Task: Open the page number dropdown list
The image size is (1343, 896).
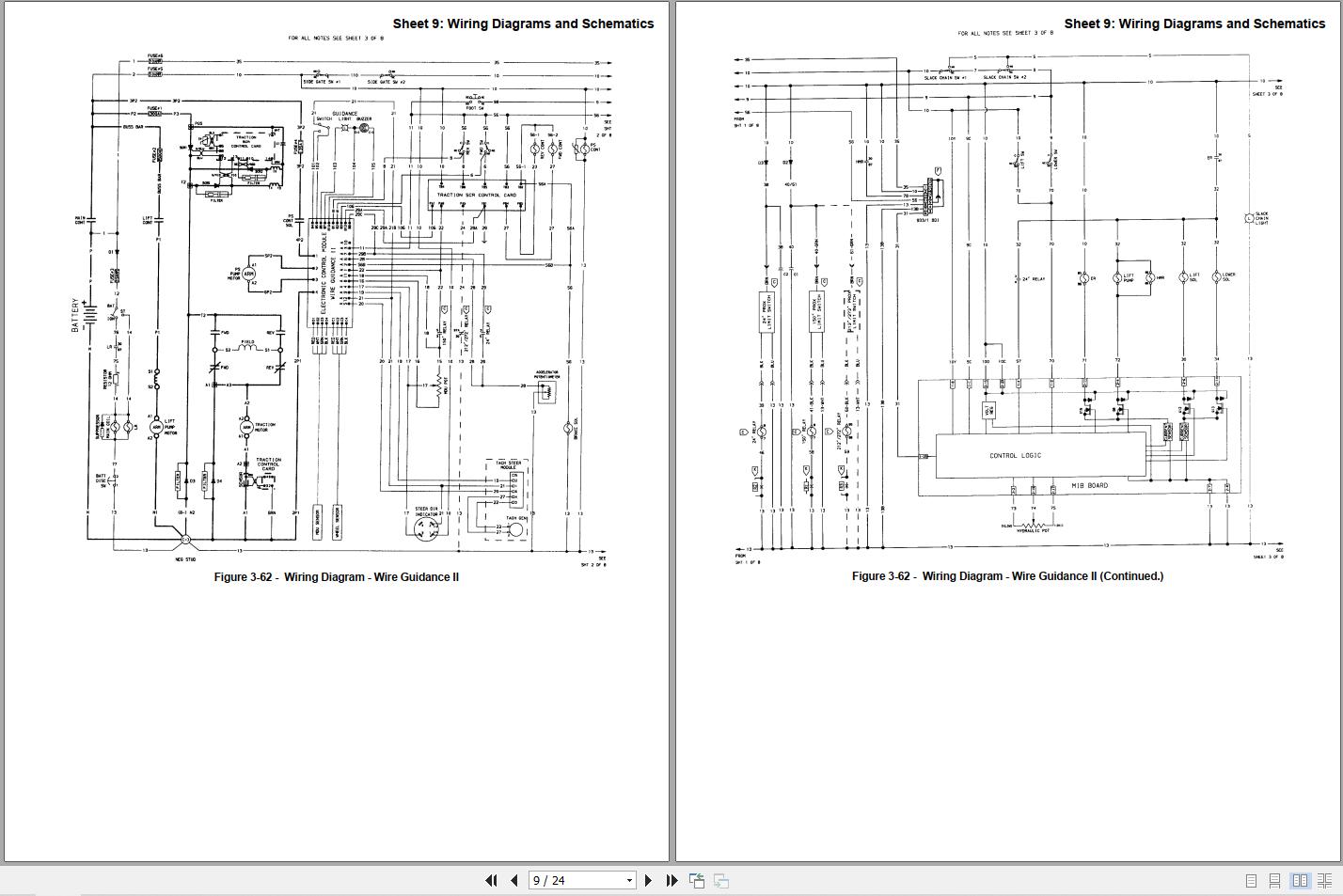Action: (x=629, y=881)
